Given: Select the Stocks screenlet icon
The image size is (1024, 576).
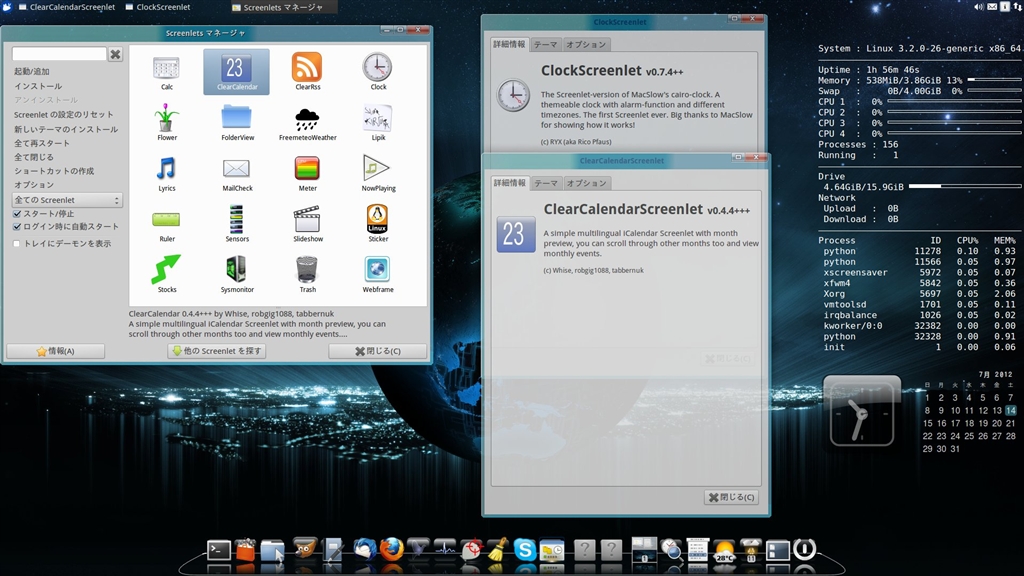Looking at the screenshot, I should tap(167, 272).
